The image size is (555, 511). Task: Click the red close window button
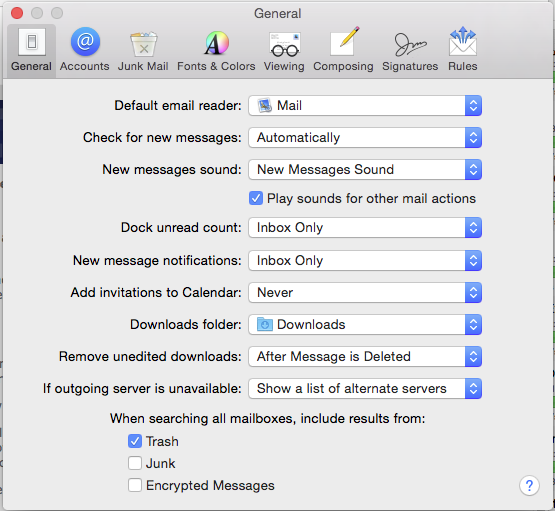tap(17, 13)
